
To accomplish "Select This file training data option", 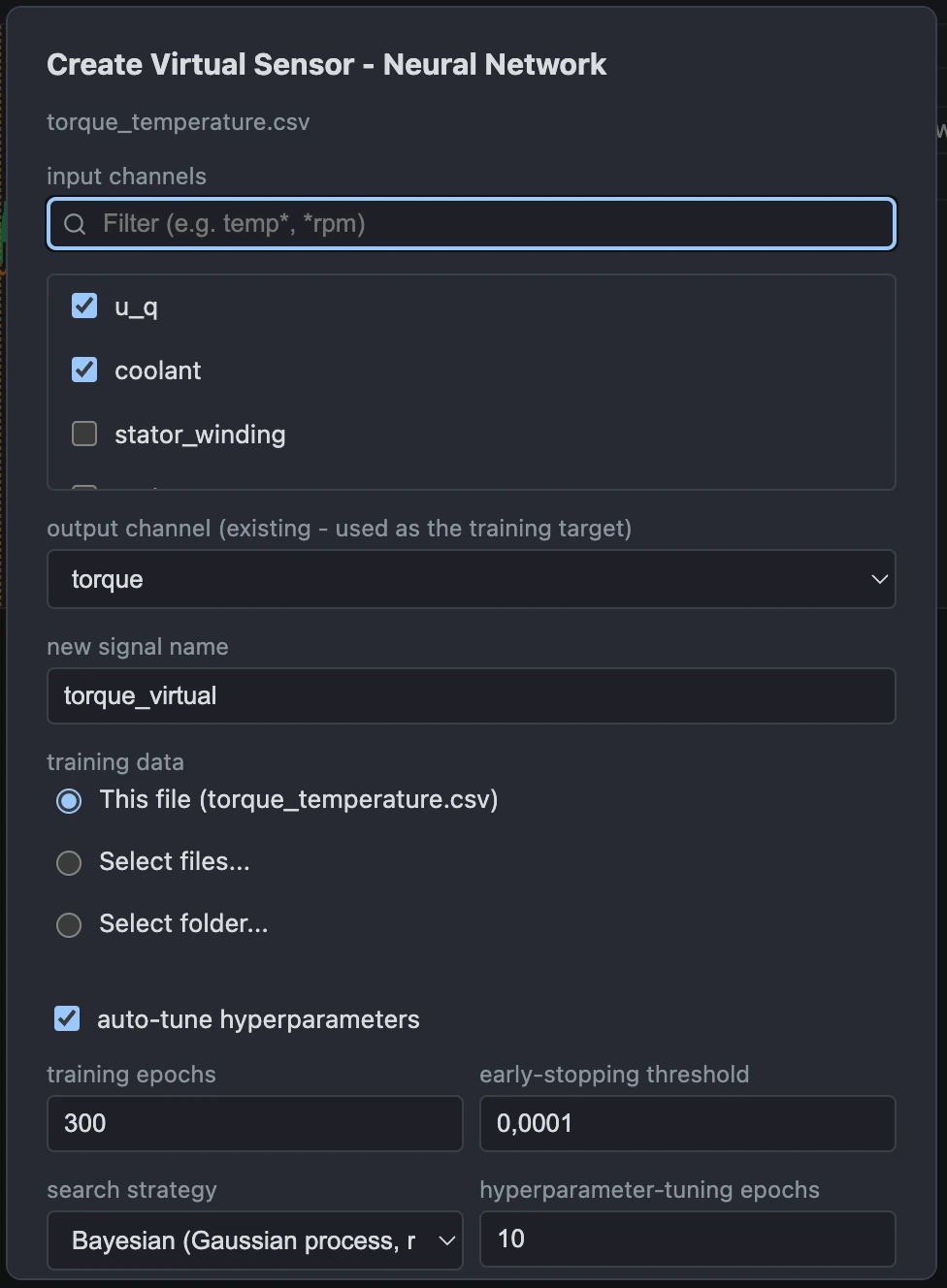I will click(x=69, y=801).
